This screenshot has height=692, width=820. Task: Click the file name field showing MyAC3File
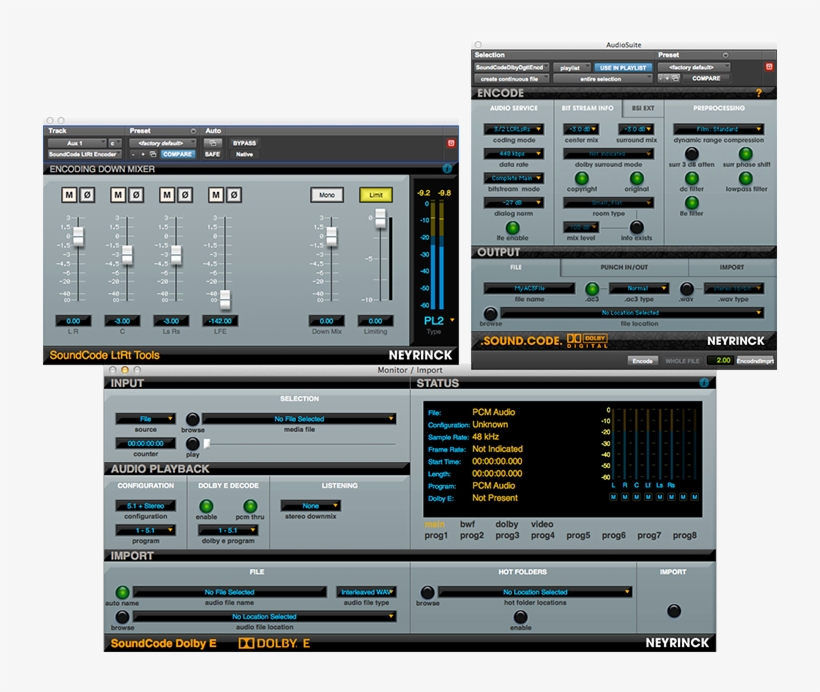click(529, 288)
